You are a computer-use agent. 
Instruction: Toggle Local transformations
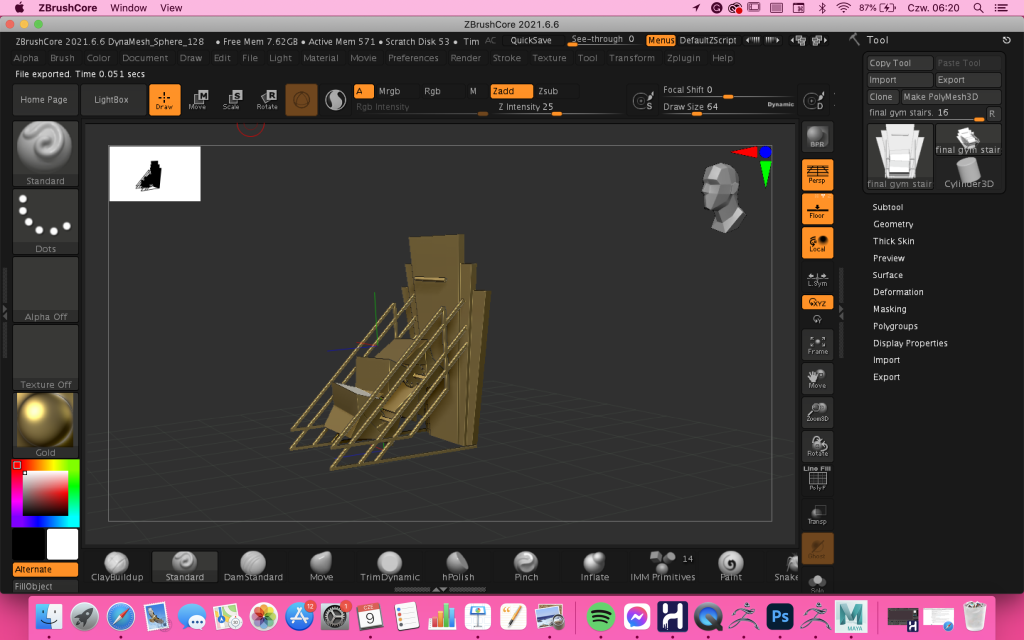pyautogui.click(x=817, y=243)
